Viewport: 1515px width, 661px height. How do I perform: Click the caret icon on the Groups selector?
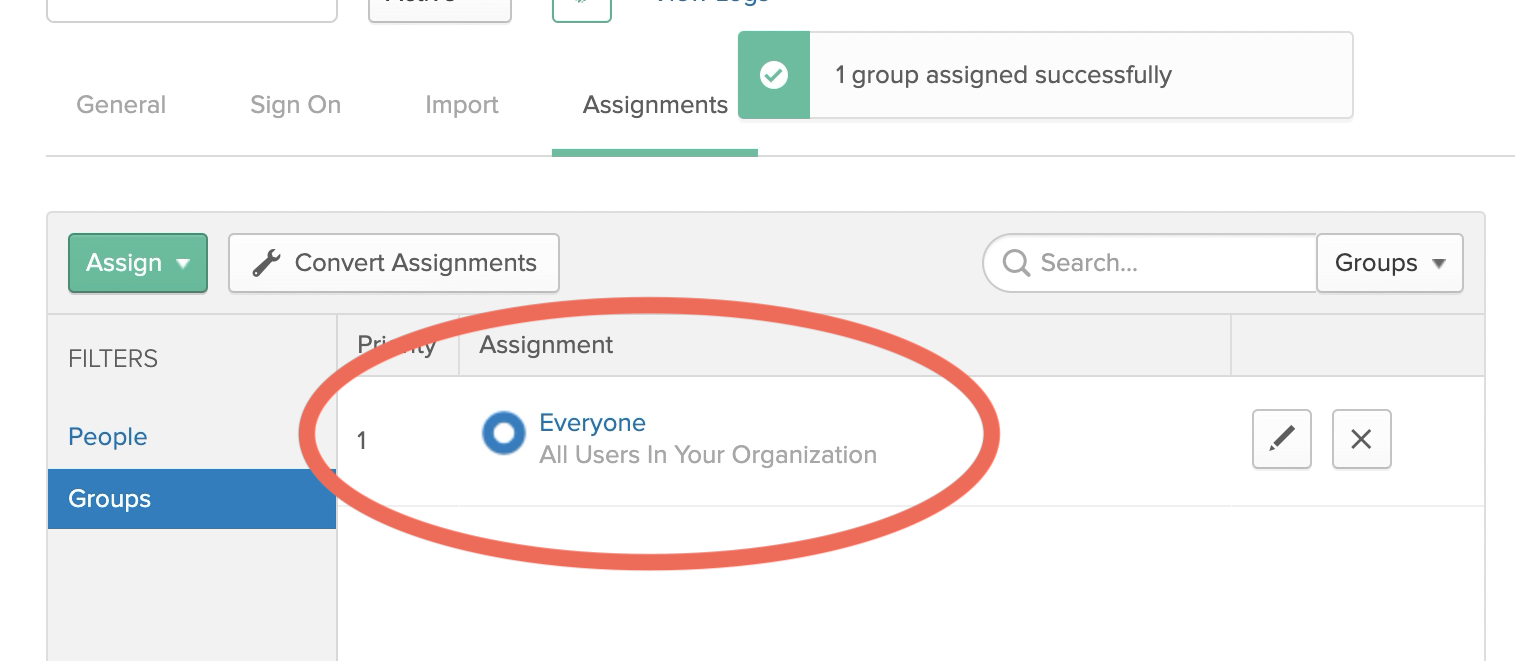tap(1438, 263)
